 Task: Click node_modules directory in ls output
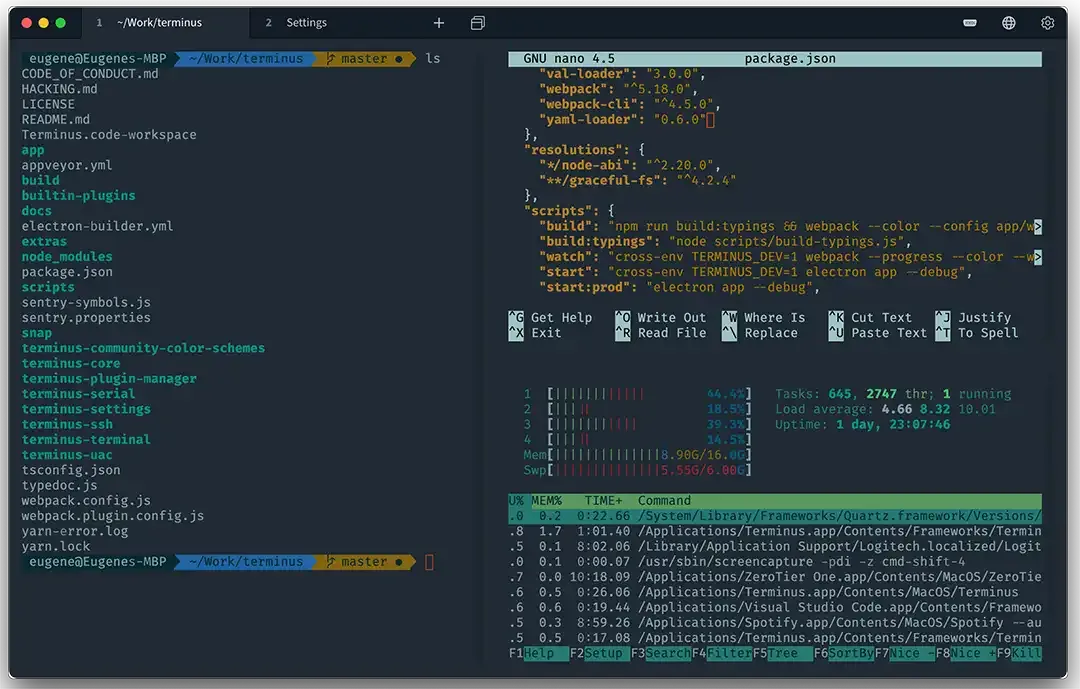67,257
